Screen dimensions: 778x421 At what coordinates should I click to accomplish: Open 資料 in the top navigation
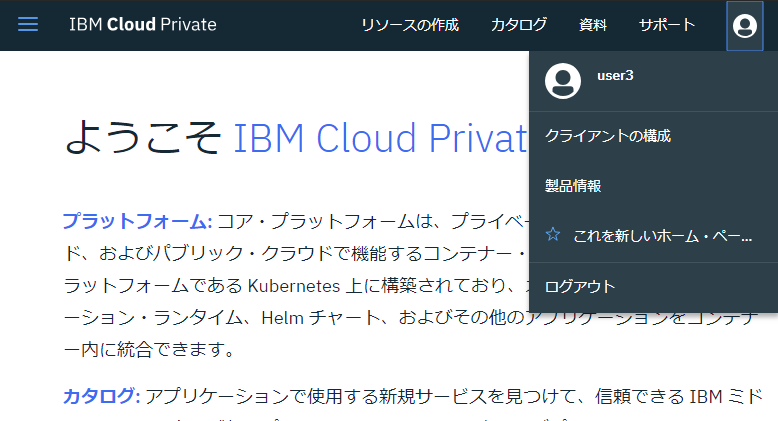pyautogui.click(x=593, y=25)
